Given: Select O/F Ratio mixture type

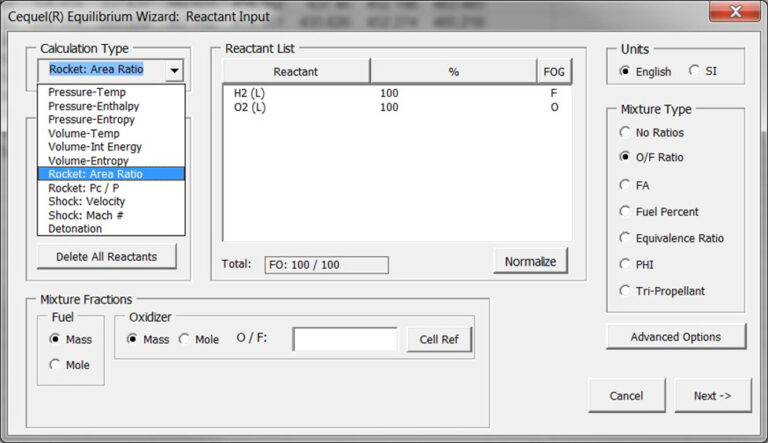Looking at the screenshot, I should (x=652, y=157).
